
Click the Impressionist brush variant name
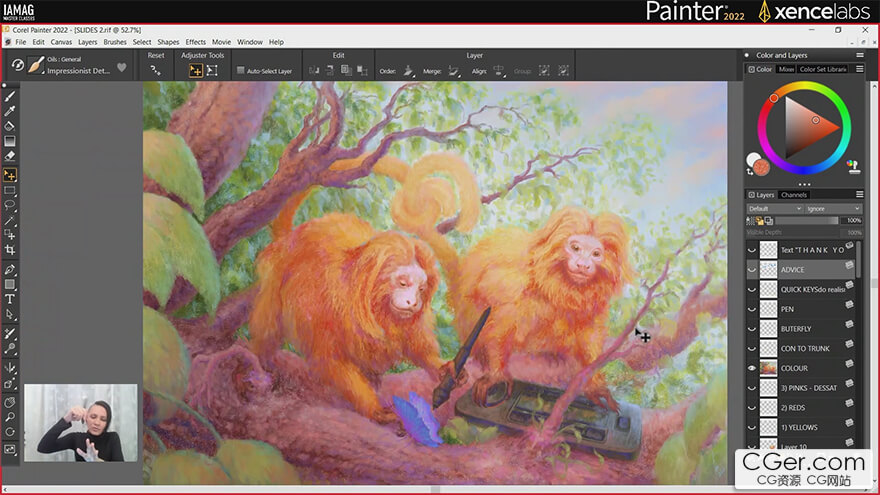click(x=79, y=71)
